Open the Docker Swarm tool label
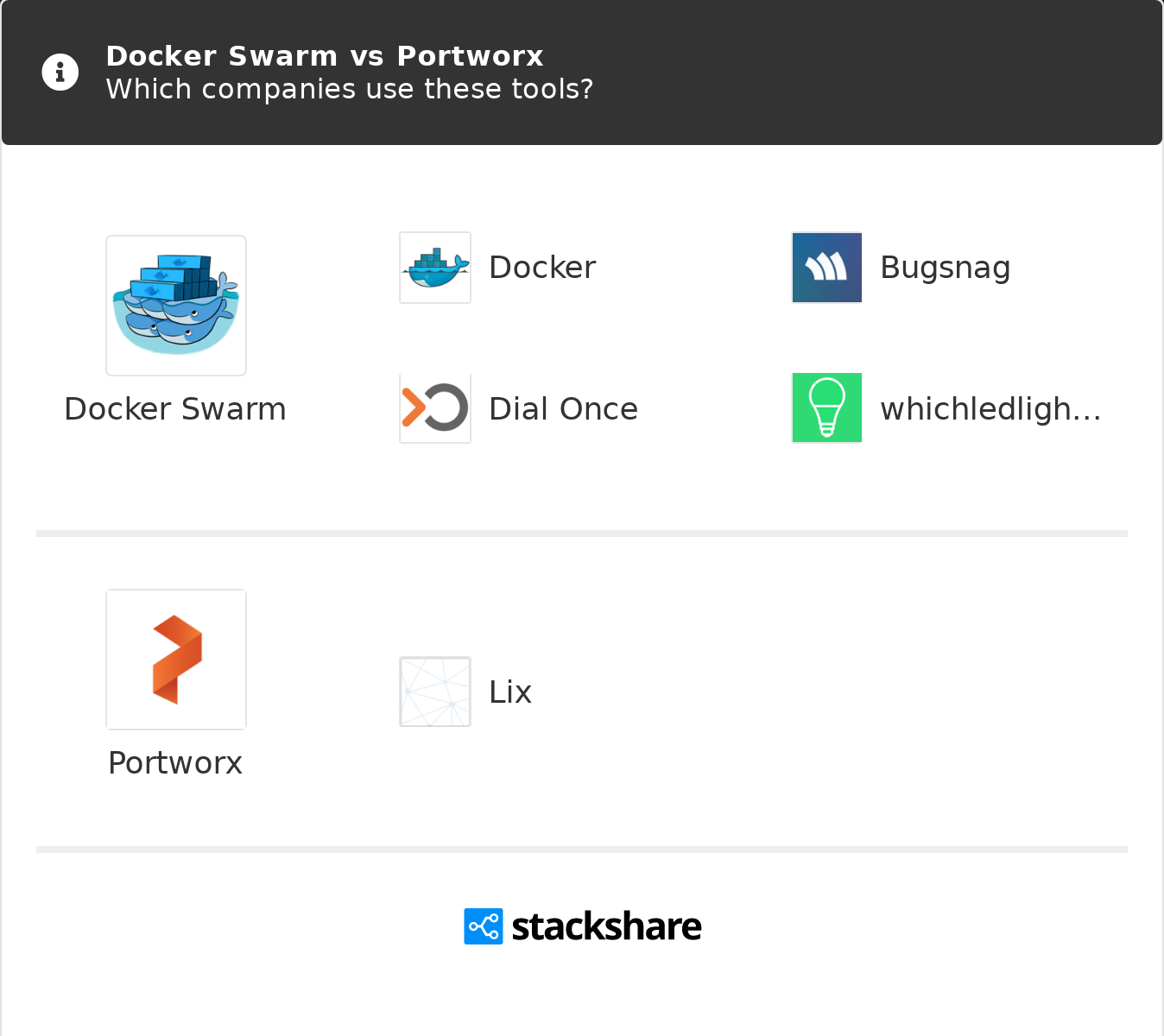 point(175,409)
